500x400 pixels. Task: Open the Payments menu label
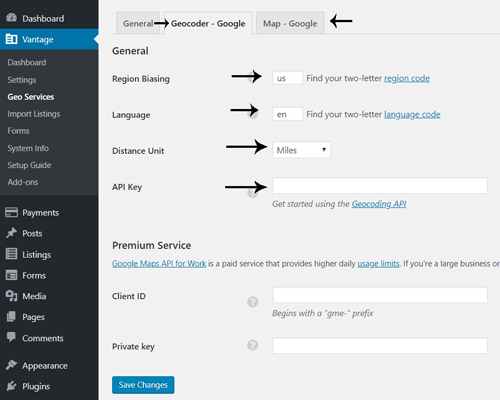click(40, 213)
